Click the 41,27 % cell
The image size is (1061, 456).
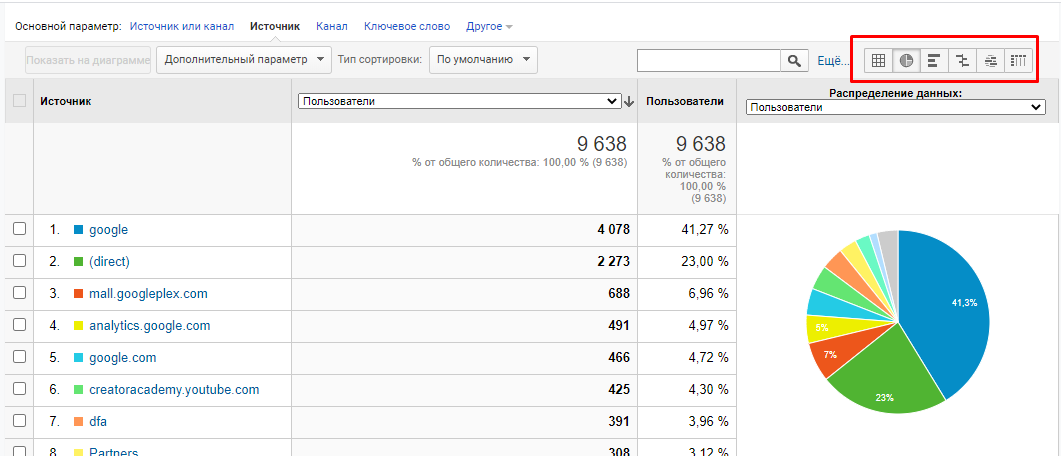tap(704, 229)
